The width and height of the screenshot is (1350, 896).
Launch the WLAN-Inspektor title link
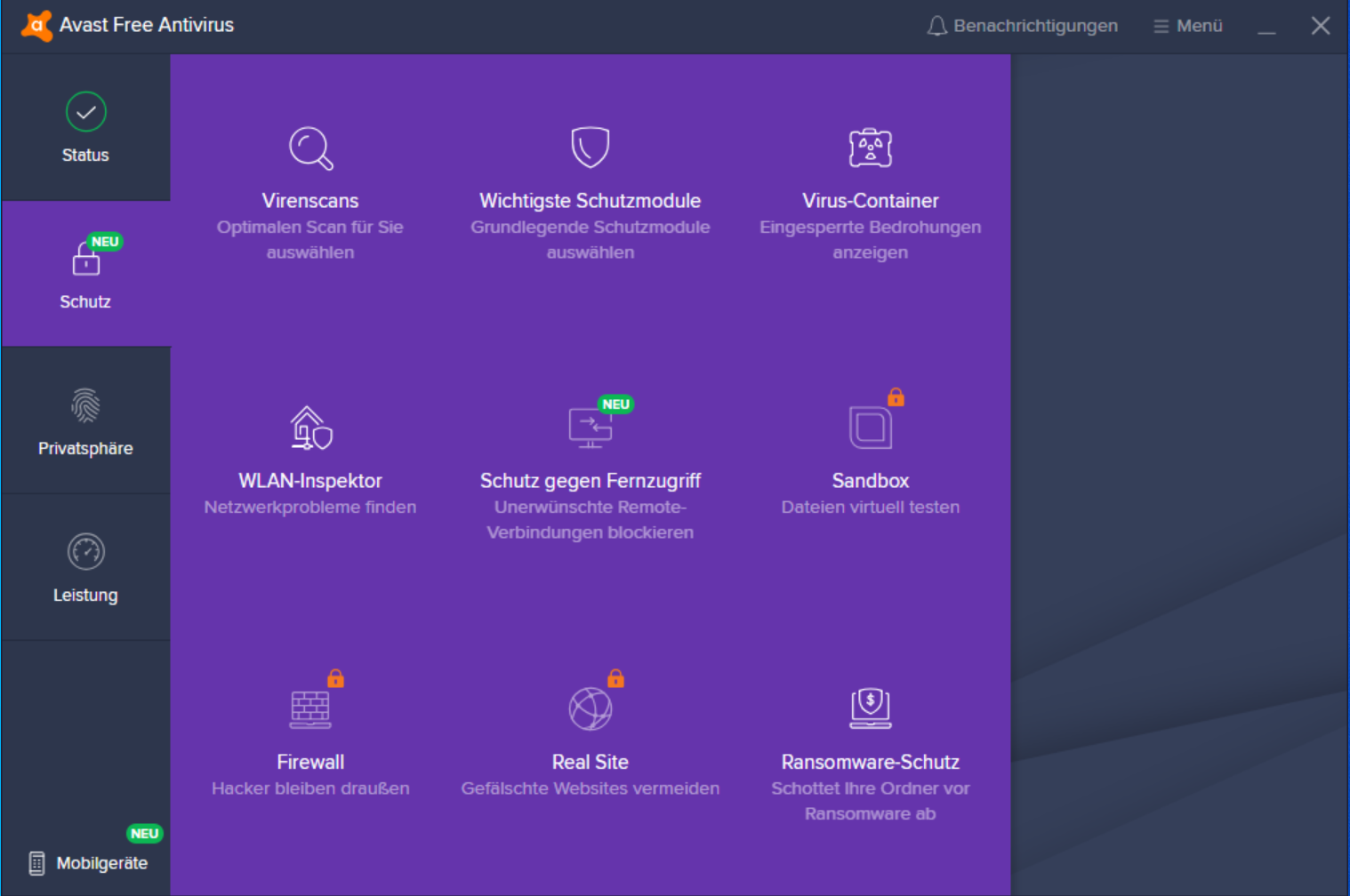coord(310,481)
